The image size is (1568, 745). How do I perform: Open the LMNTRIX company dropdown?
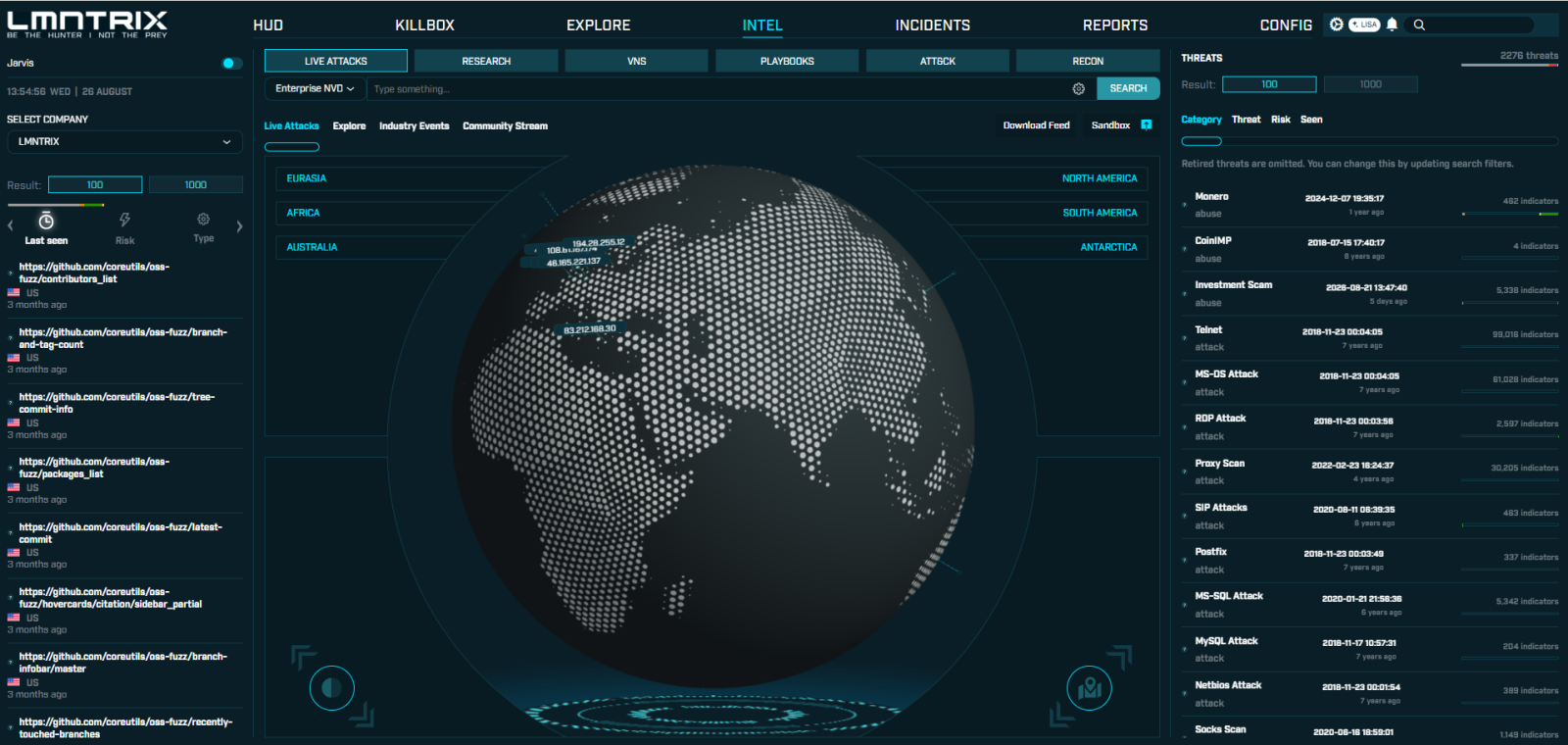coord(124,142)
